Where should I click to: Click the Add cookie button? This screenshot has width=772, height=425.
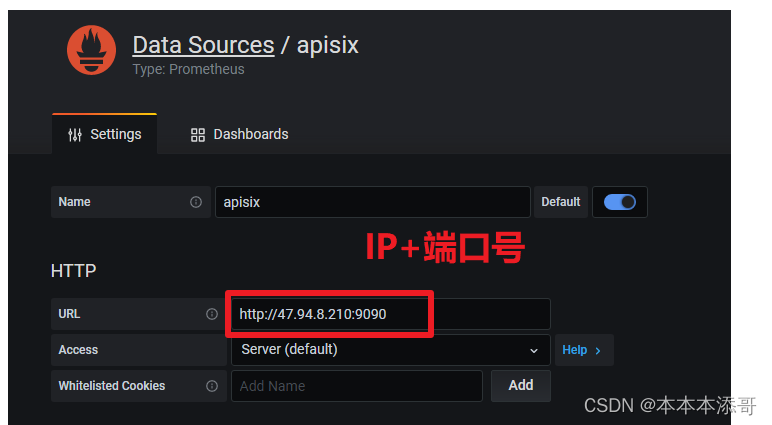coord(520,385)
